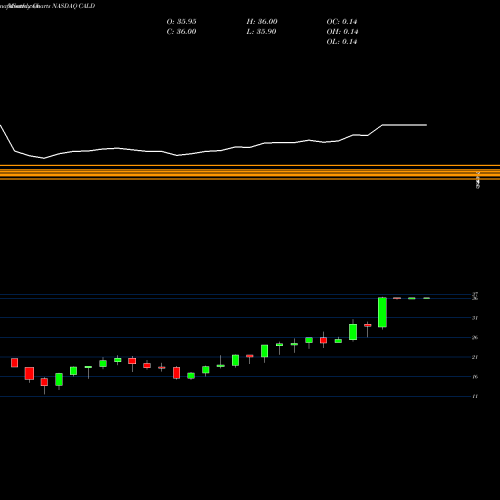Click the high value H: 36.00
This screenshot has height=500, width=500.
[262, 22]
